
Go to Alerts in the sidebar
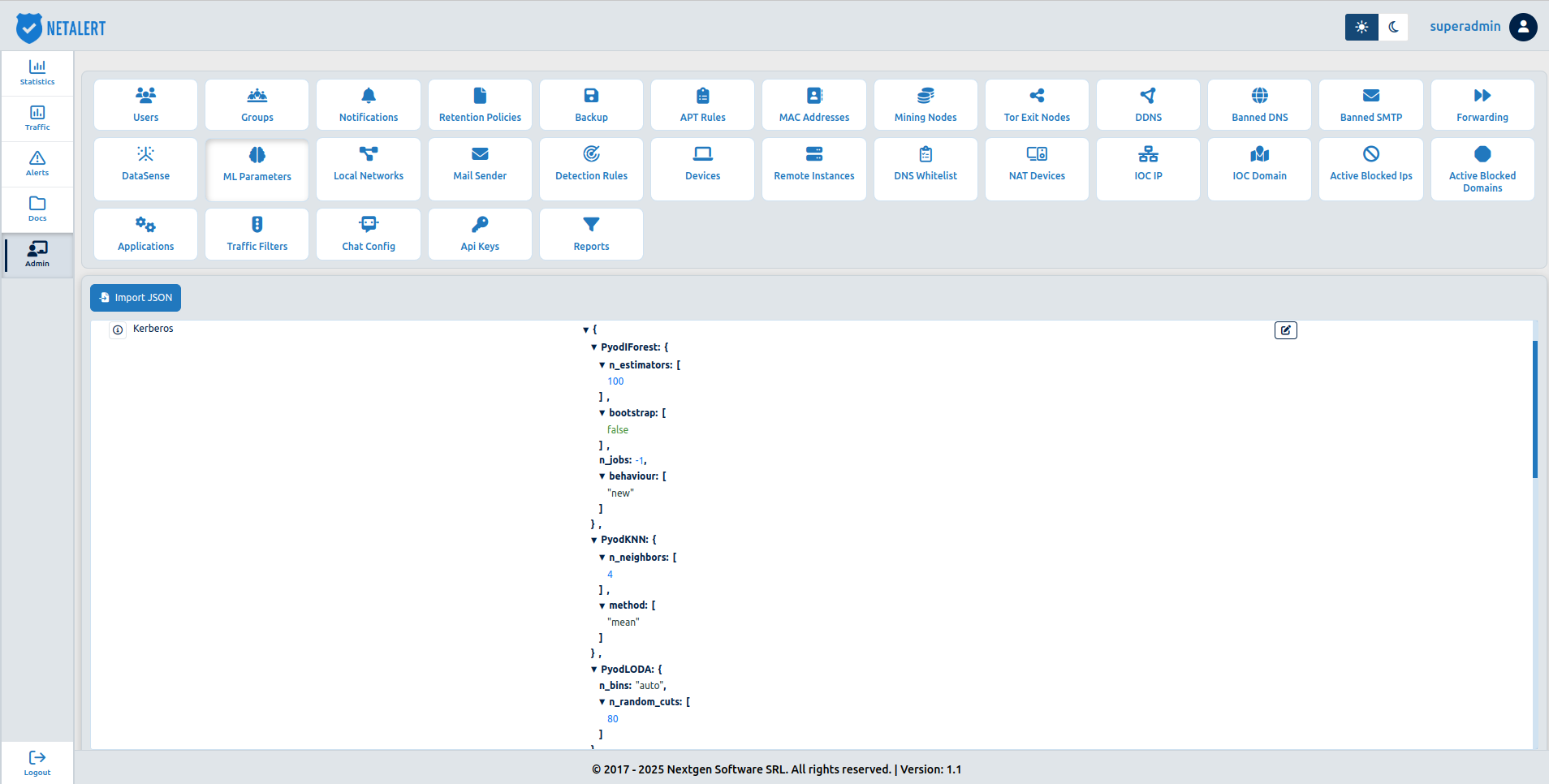[37, 164]
